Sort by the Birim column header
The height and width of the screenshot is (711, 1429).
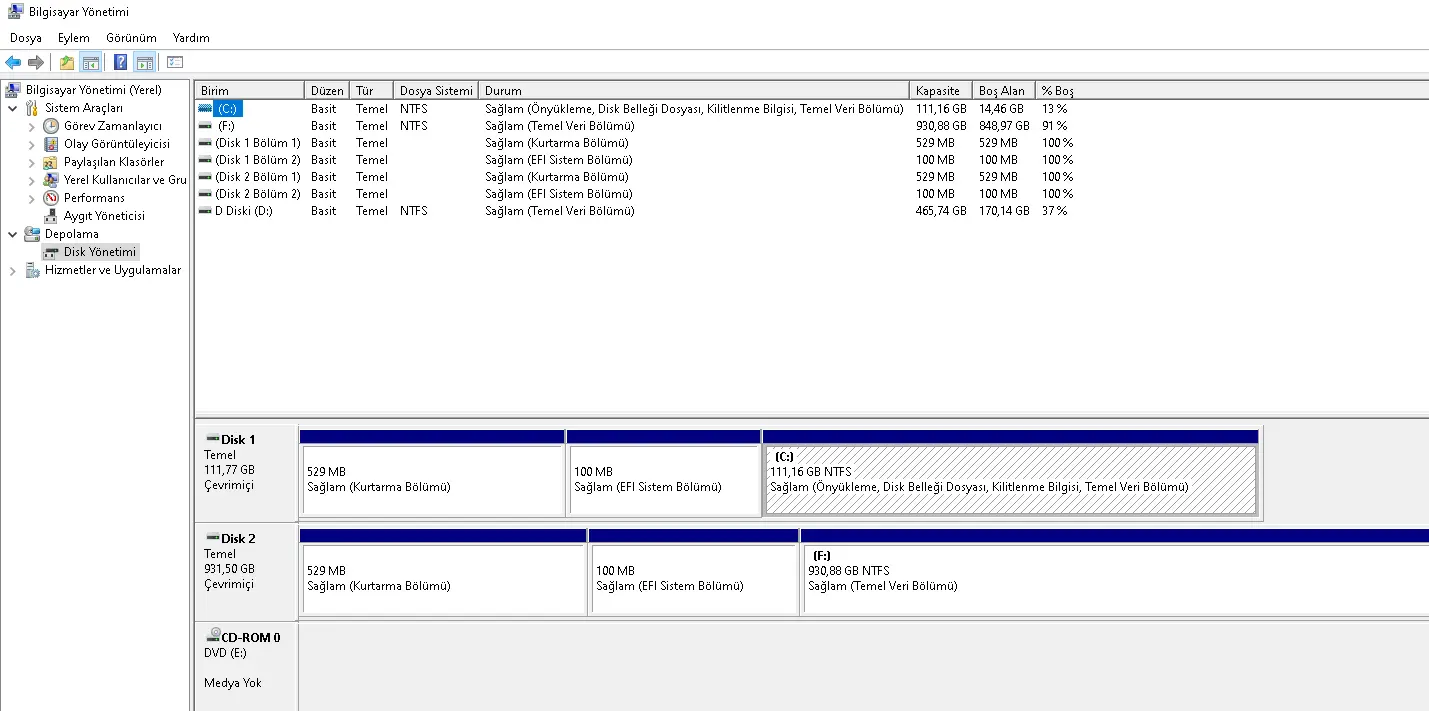[x=249, y=90]
